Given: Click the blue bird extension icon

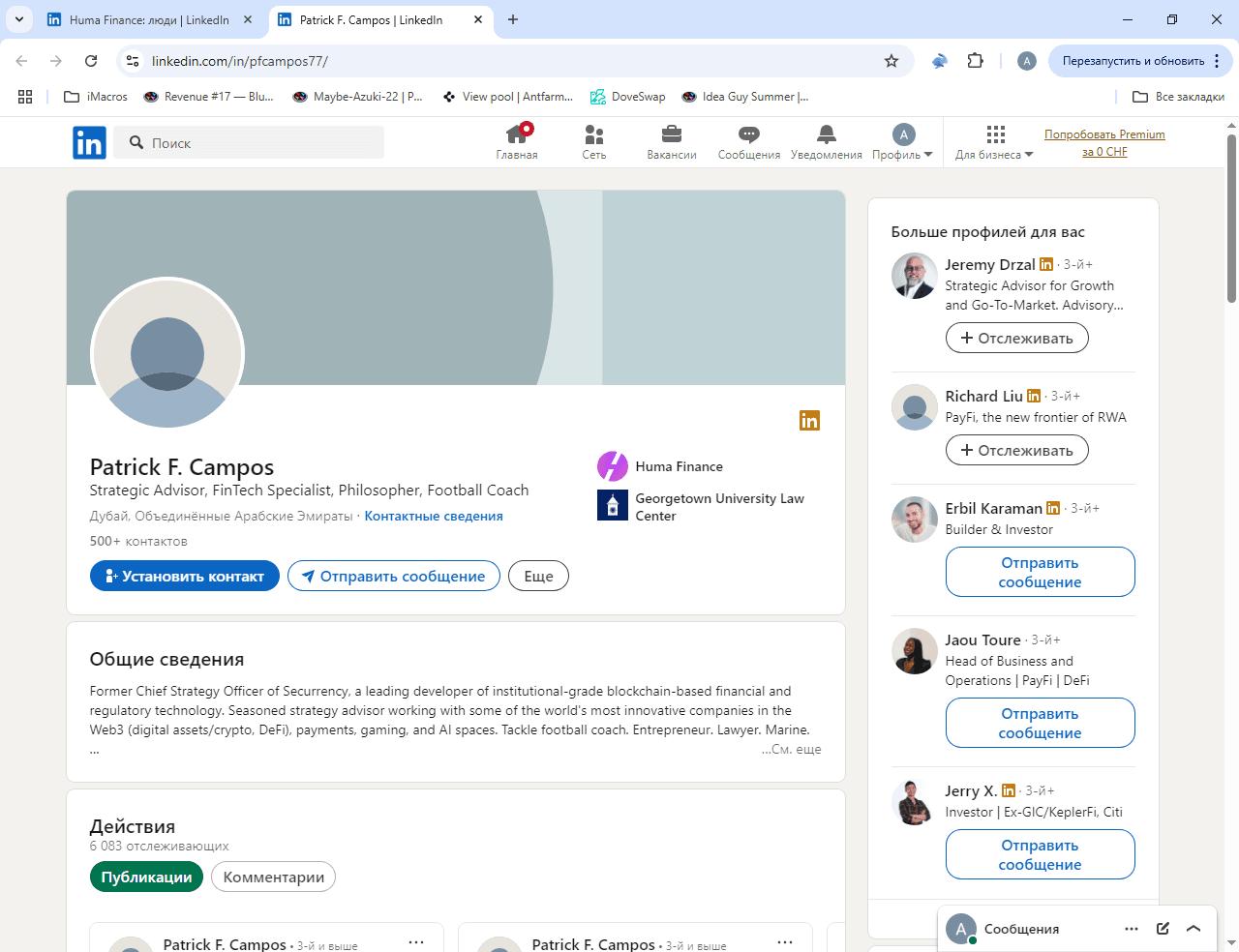Looking at the screenshot, I should tap(940, 61).
